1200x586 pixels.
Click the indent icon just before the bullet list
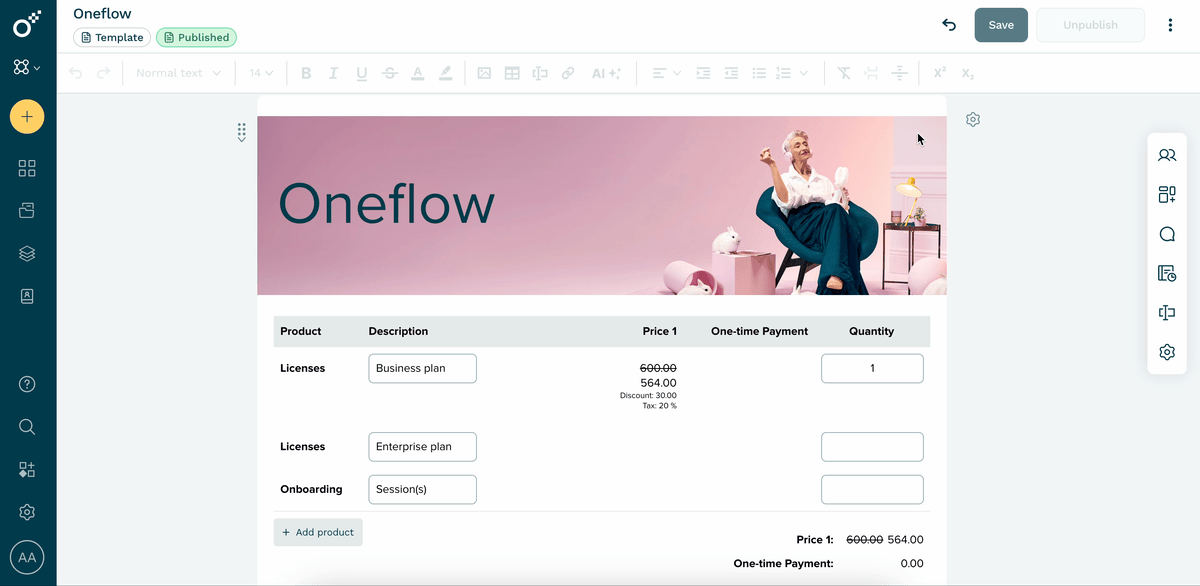pyautogui.click(x=731, y=73)
